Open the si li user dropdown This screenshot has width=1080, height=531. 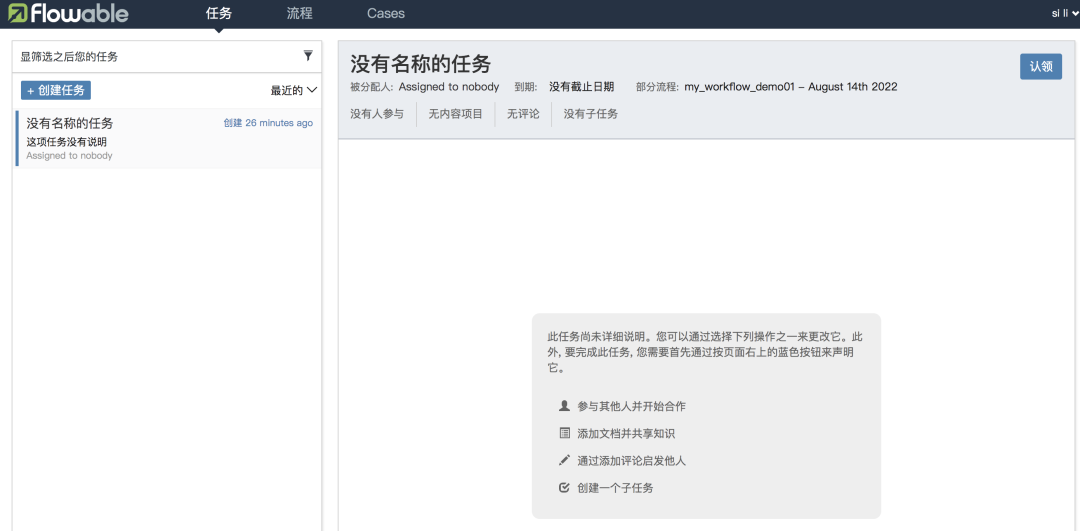pos(1065,13)
